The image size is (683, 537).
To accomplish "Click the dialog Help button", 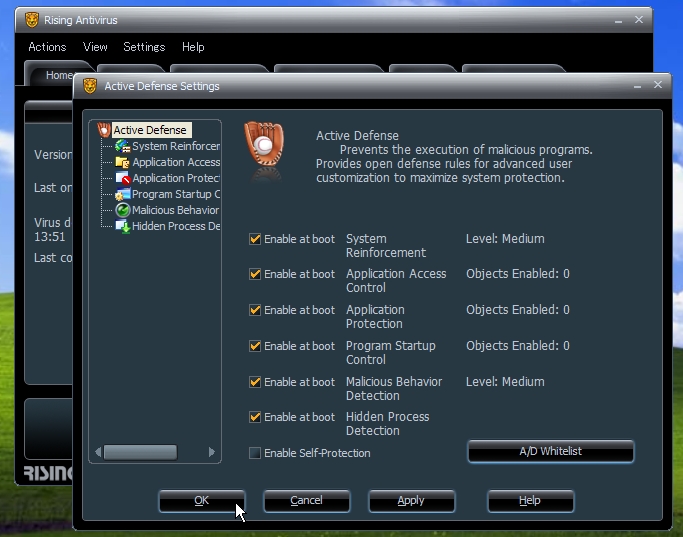I will (x=530, y=500).
